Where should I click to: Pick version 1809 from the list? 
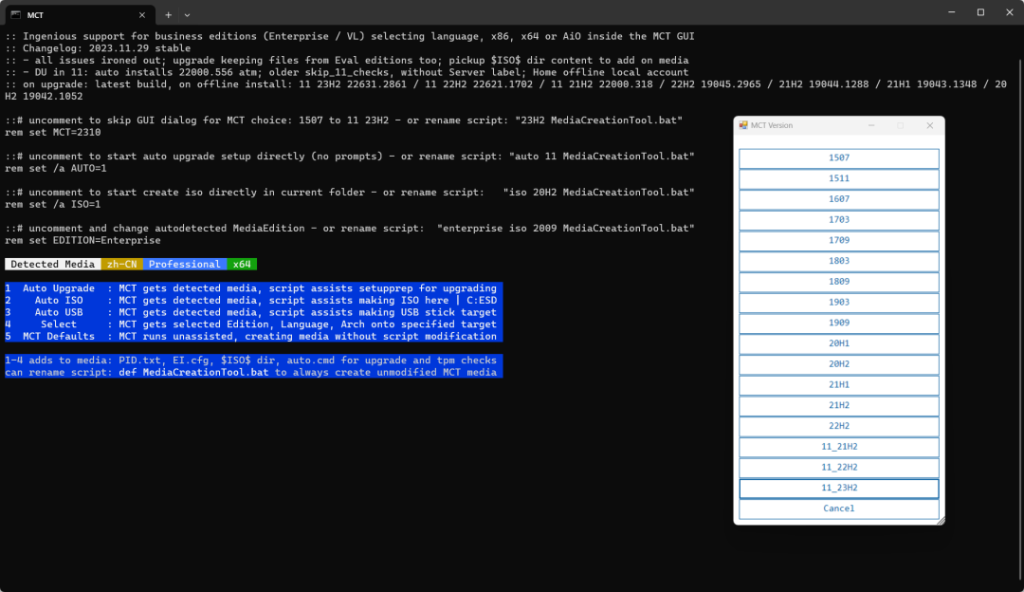839,282
